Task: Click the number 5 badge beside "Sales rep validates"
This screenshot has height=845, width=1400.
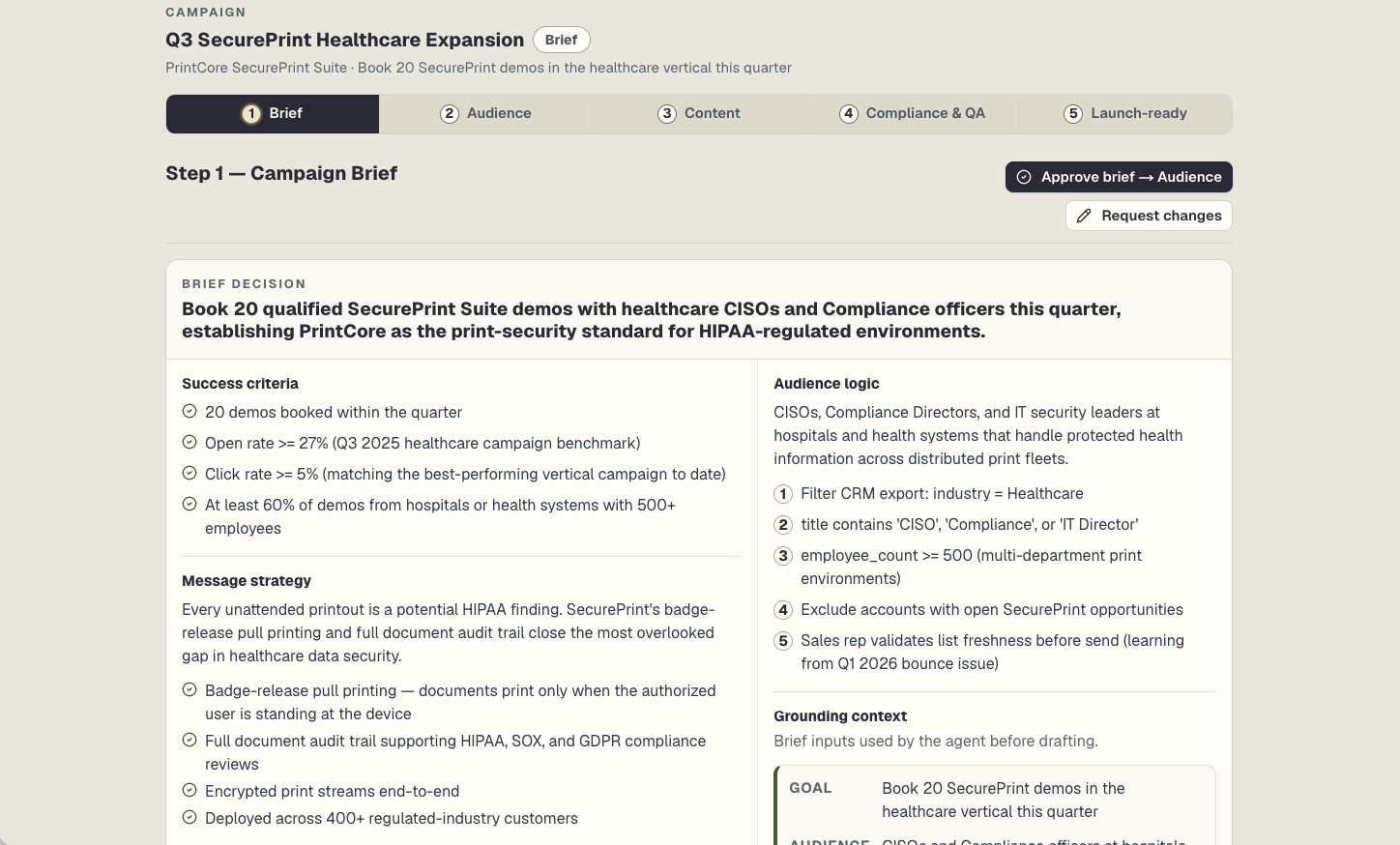Action: [x=783, y=641]
